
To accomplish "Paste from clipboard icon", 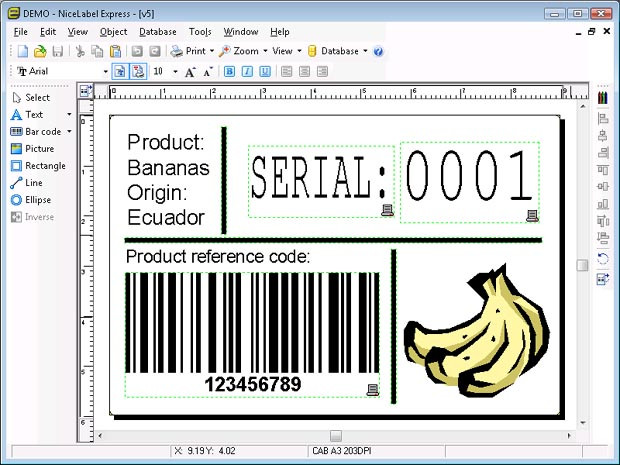I will [115, 51].
